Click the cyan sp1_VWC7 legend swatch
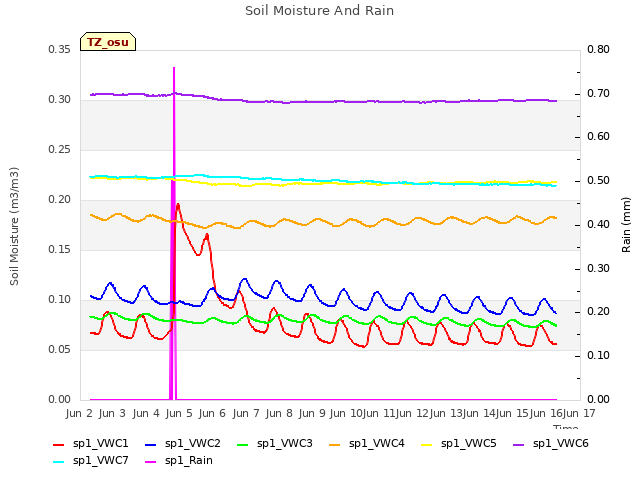Screen dimensions: 640x480 [59, 462]
